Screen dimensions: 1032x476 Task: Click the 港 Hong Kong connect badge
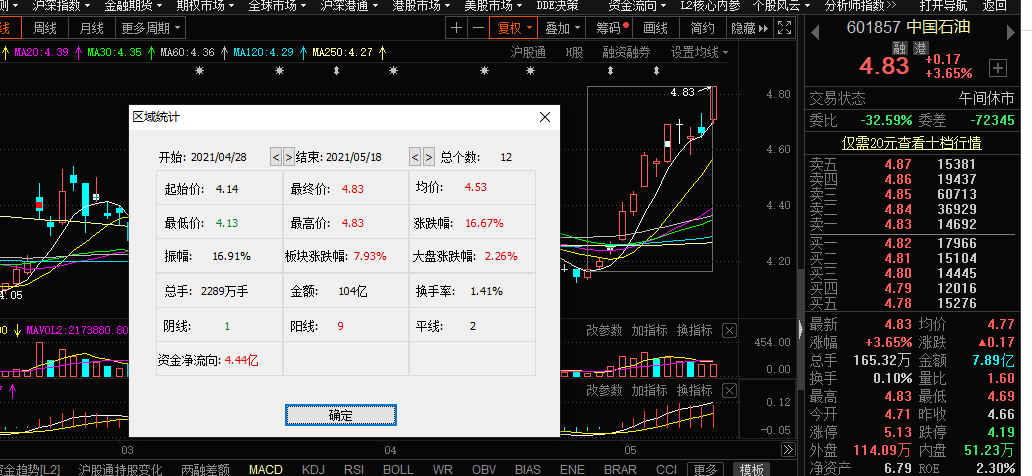tap(919, 47)
